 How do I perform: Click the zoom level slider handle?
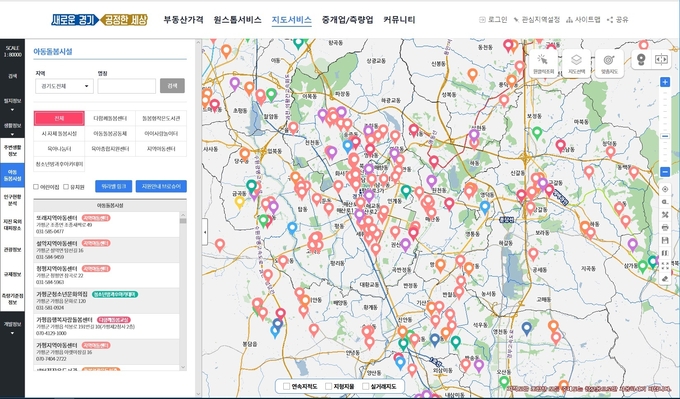point(665,136)
